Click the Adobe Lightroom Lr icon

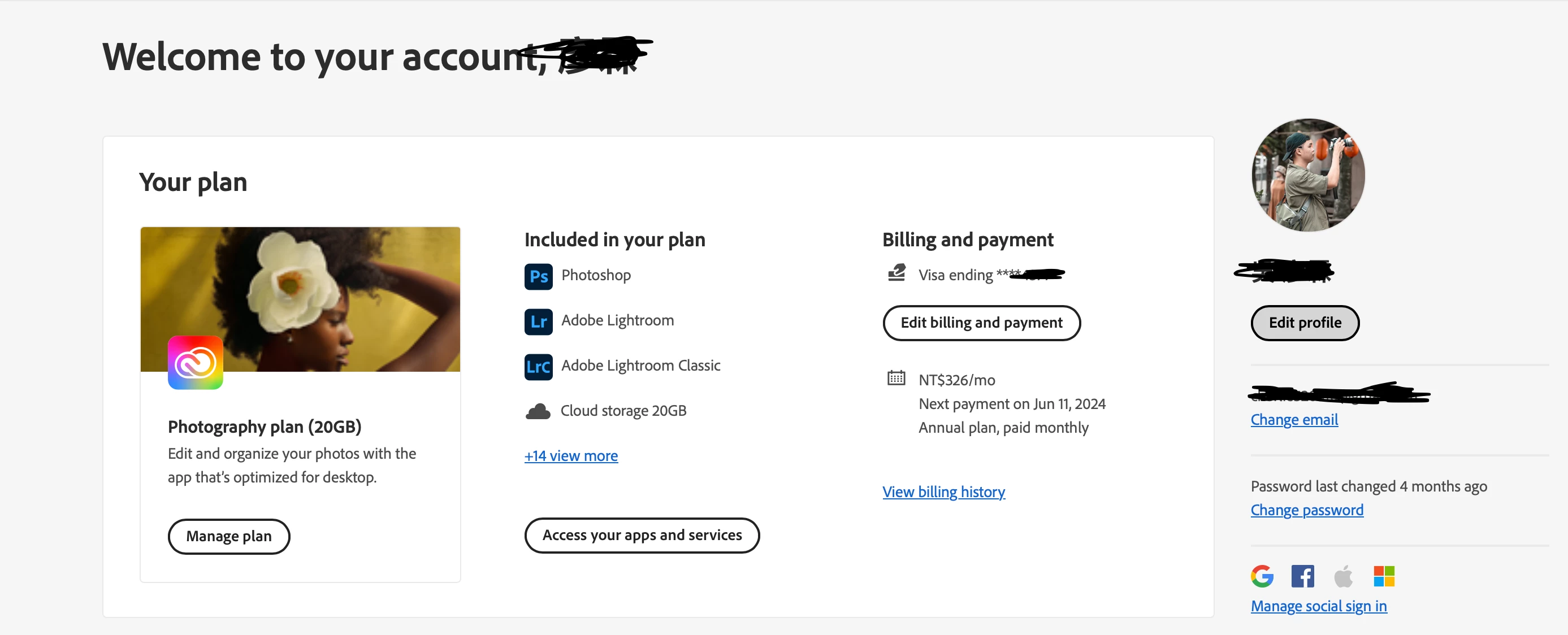[x=538, y=321]
